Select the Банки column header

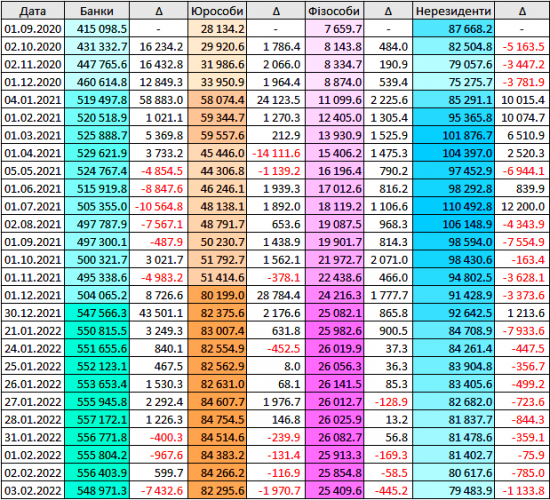97,11
